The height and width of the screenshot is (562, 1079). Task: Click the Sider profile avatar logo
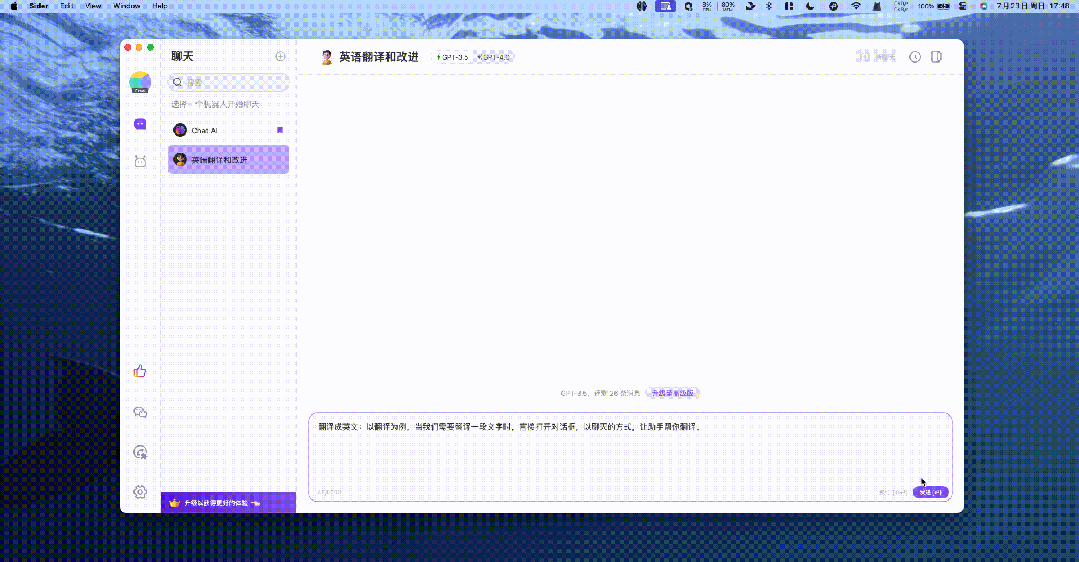click(140, 83)
